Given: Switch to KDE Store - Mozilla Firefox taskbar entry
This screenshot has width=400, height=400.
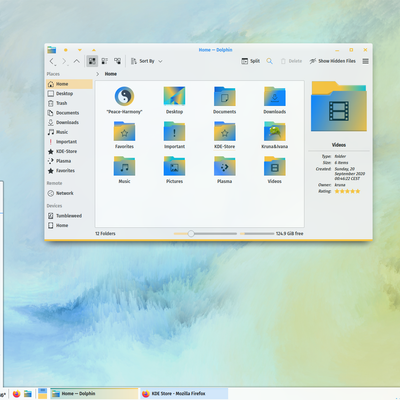Looking at the screenshot, I should (x=184, y=394).
